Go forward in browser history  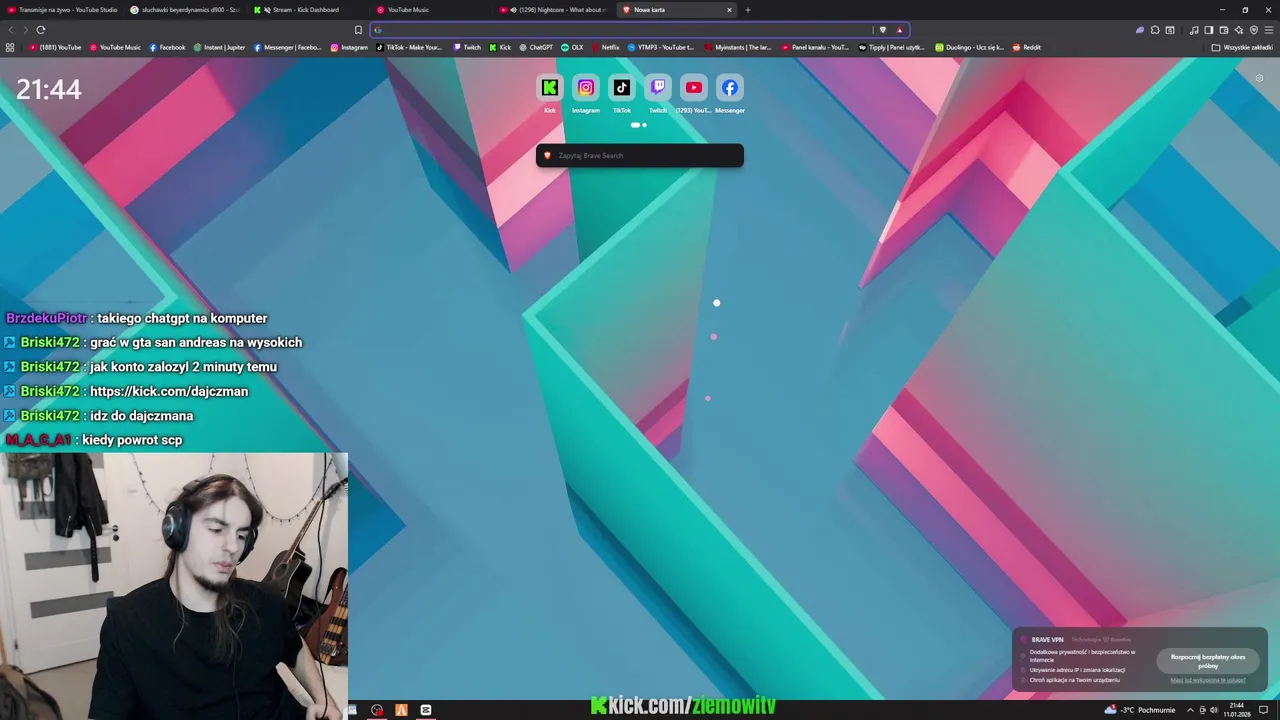(25, 30)
